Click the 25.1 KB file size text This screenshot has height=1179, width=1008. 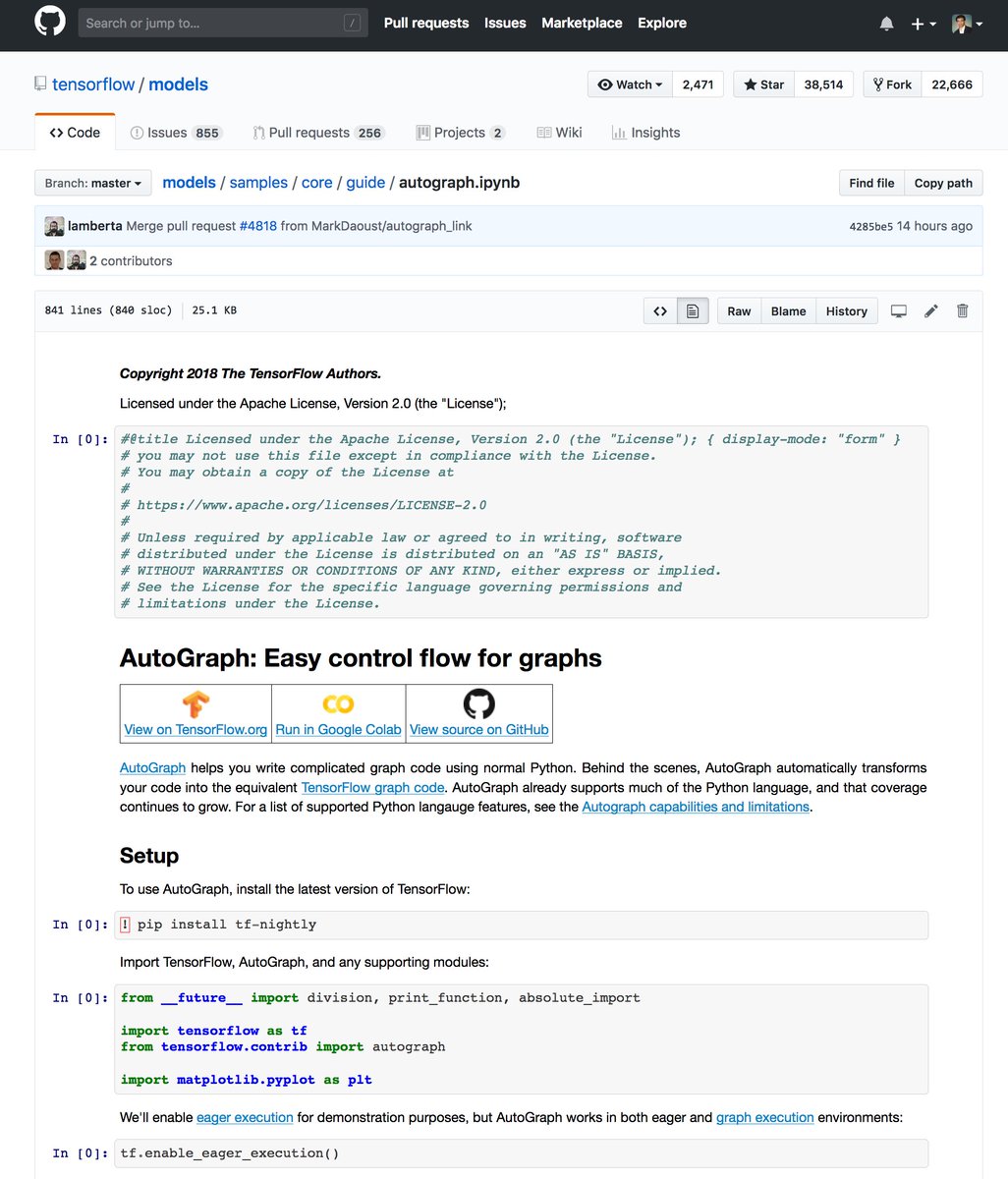coord(214,310)
